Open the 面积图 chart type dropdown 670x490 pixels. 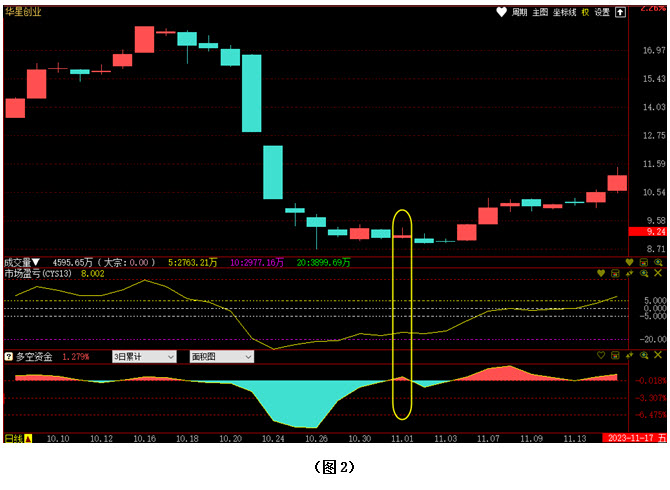221,356
